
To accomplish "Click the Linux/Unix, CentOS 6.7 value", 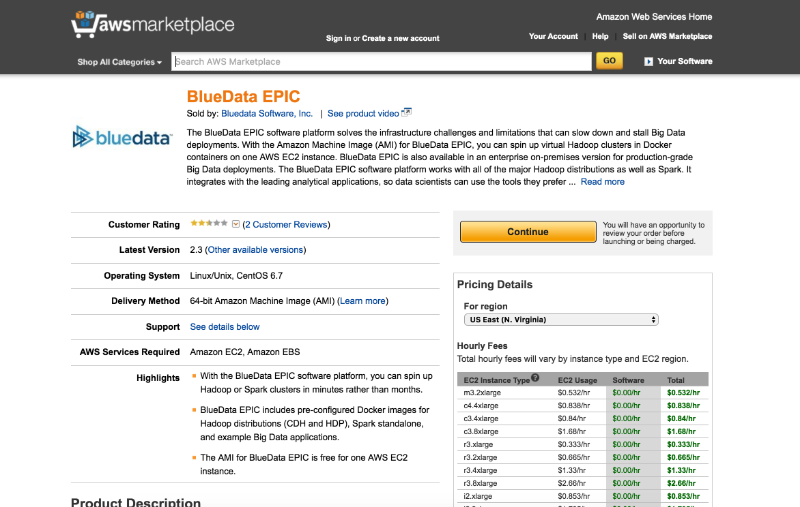I will 236,276.
